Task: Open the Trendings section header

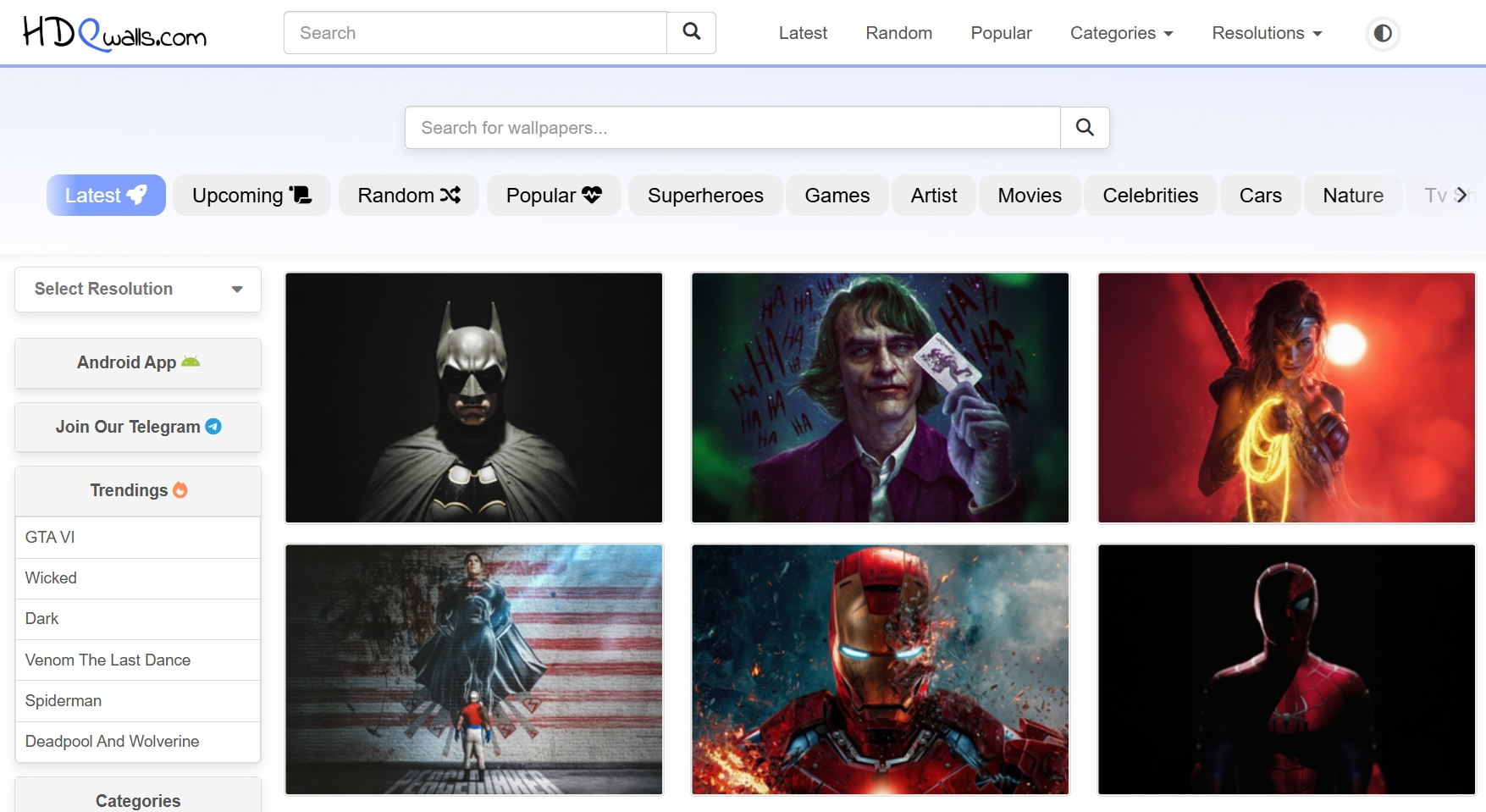Action: pyautogui.click(x=138, y=491)
